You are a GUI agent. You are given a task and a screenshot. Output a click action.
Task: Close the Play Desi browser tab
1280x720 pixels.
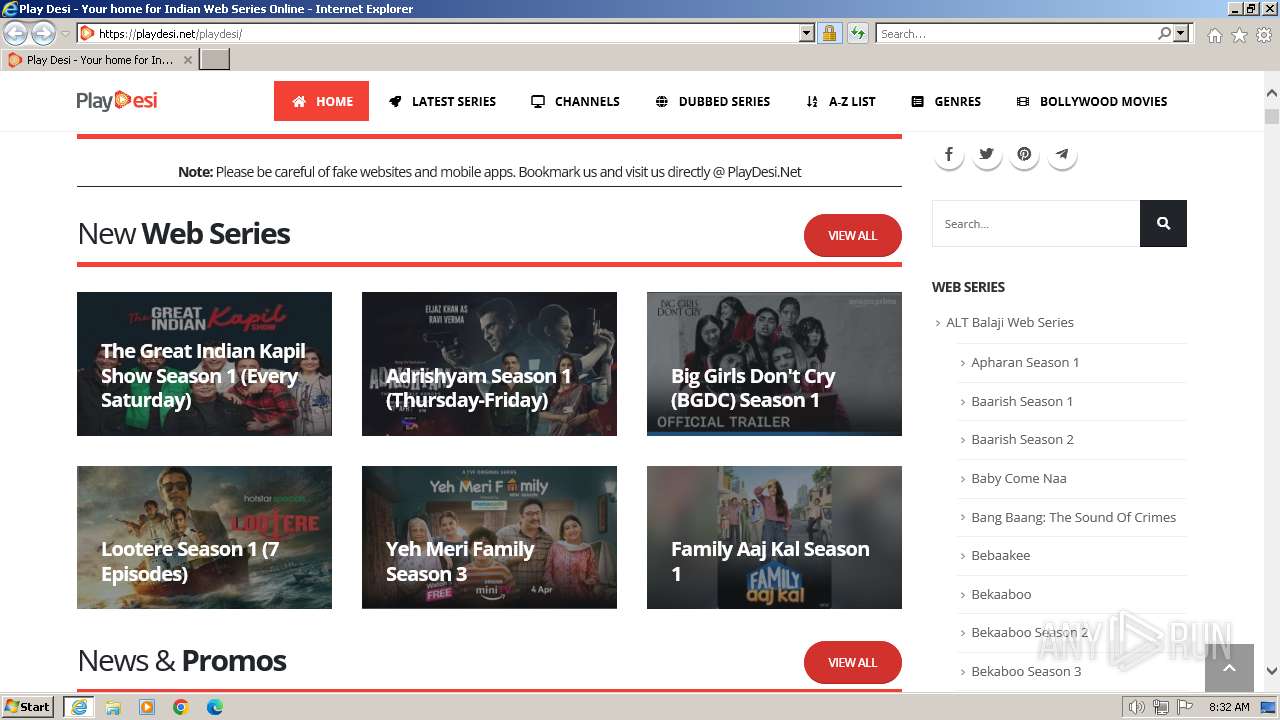pyautogui.click(x=187, y=60)
